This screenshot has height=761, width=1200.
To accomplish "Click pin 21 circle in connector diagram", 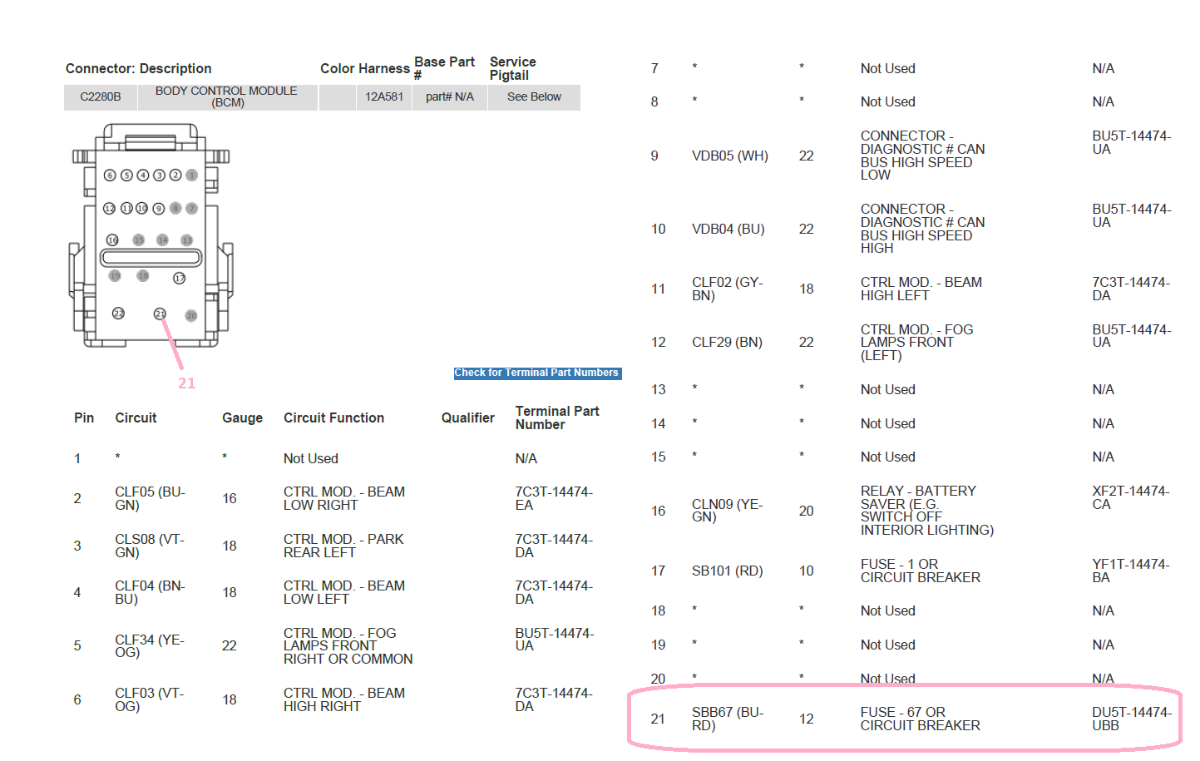I will 160,314.
